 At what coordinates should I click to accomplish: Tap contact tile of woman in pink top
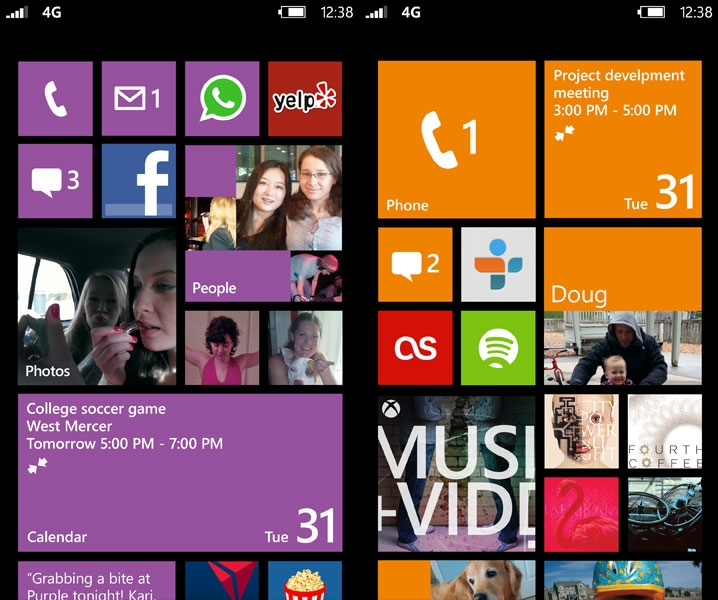[x=222, y=348]
